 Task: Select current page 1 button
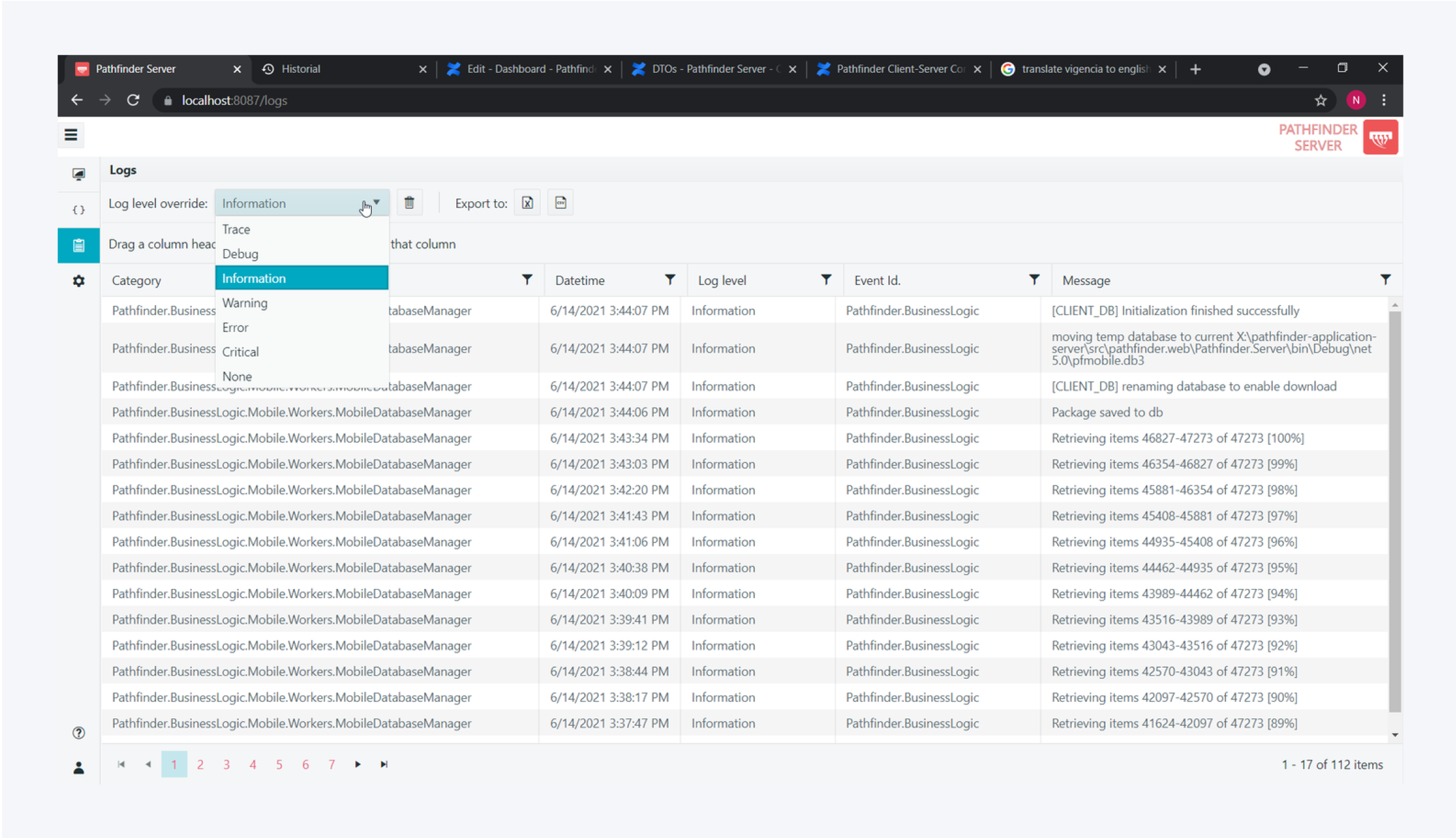pyautogui.click(x=174, y=765)
